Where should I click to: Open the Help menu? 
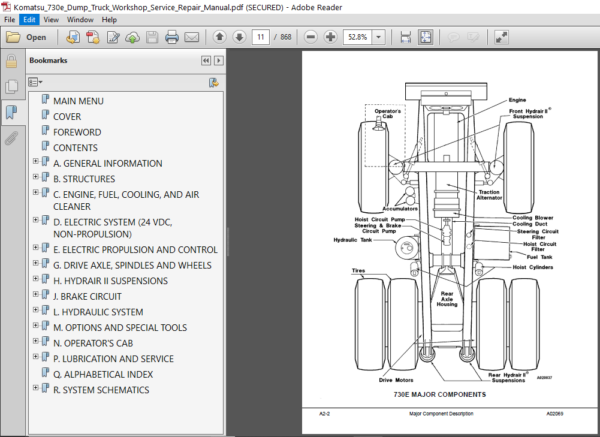coord(109,20)
